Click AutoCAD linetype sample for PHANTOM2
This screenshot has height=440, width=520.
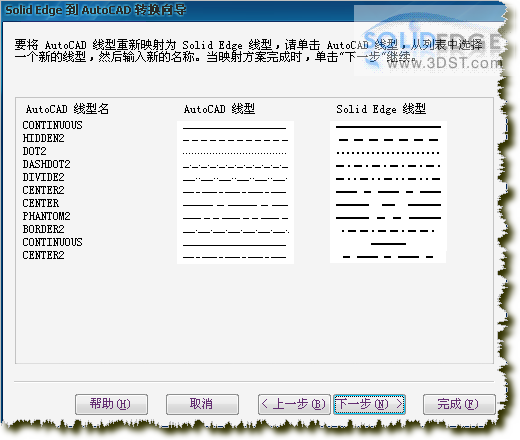coord(235,218)
